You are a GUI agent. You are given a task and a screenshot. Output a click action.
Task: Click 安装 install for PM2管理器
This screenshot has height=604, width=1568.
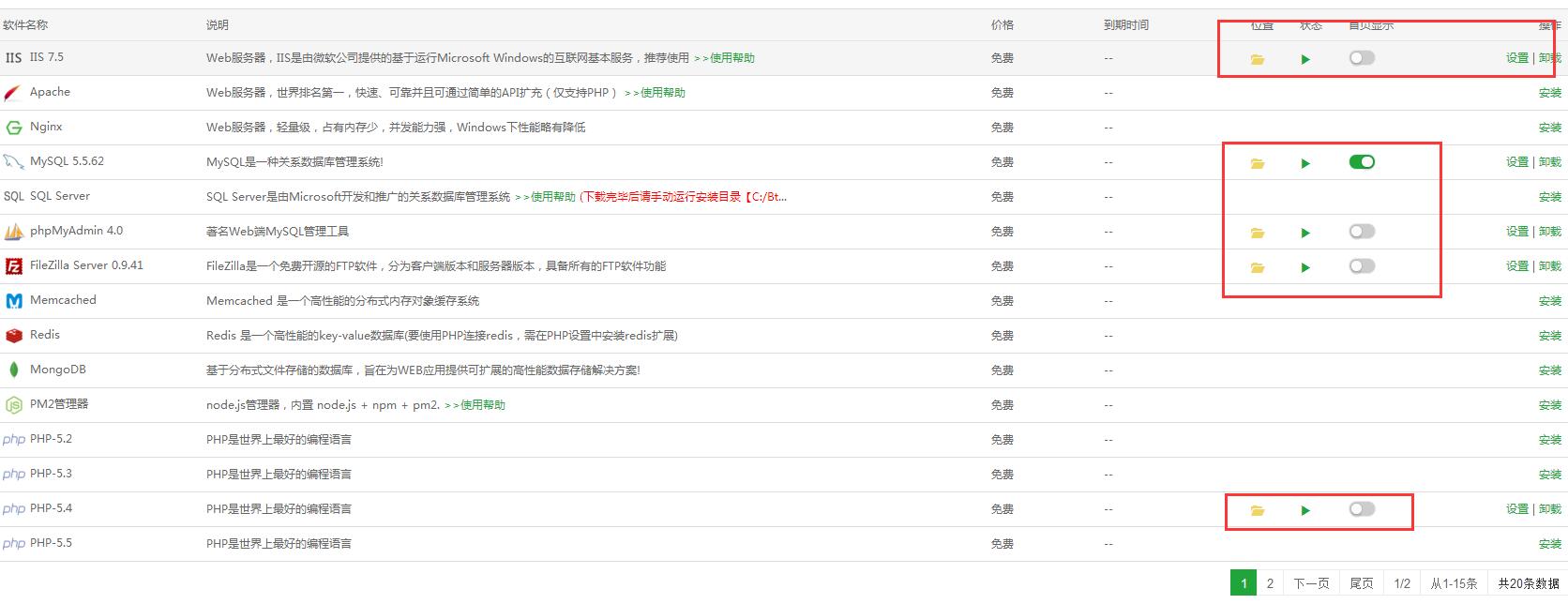tap(1550, 405)
